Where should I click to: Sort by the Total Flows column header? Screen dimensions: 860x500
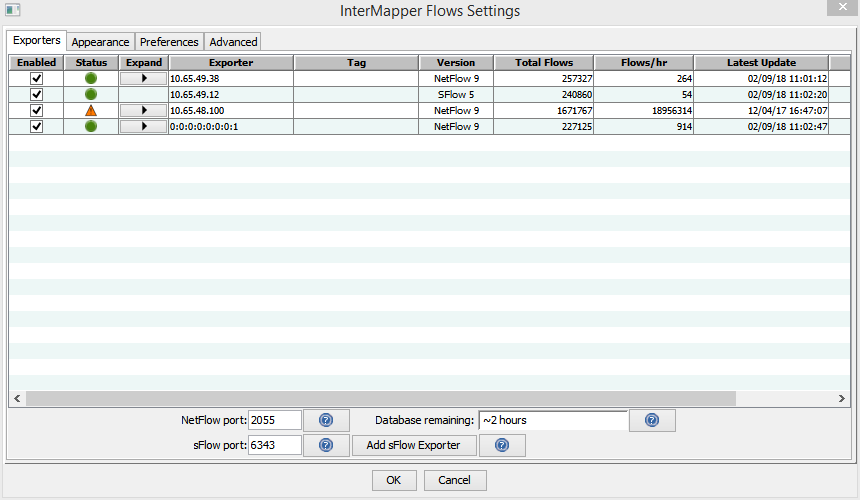click(x=544, y=62)
